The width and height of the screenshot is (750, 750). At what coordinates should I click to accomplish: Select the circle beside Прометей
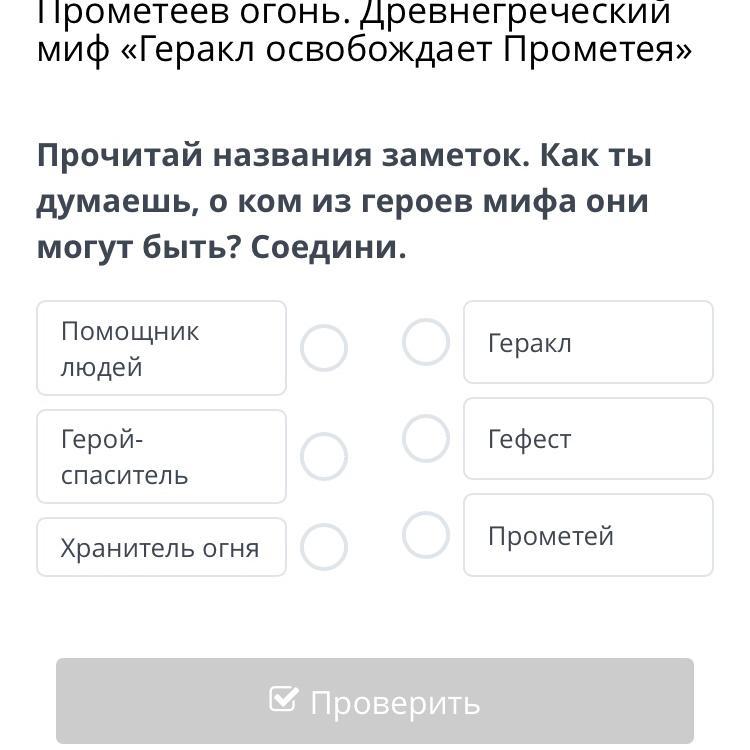[426, 535]
